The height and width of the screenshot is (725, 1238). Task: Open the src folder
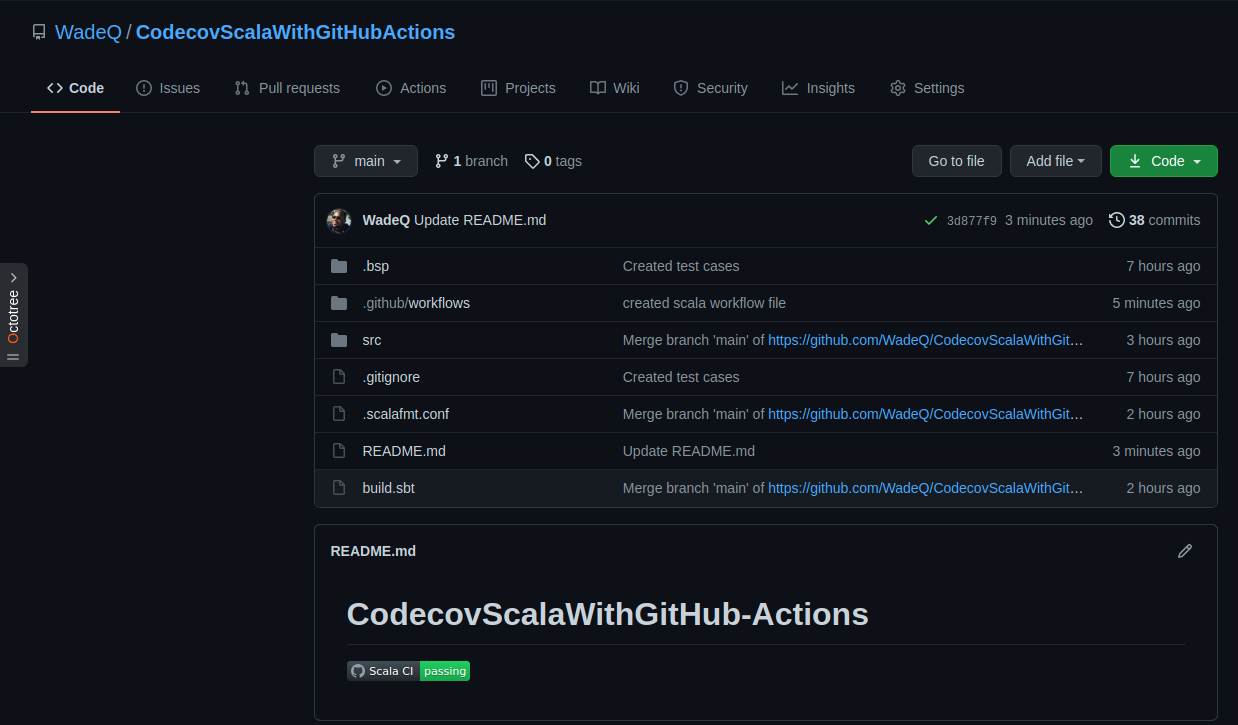(372, 340)
